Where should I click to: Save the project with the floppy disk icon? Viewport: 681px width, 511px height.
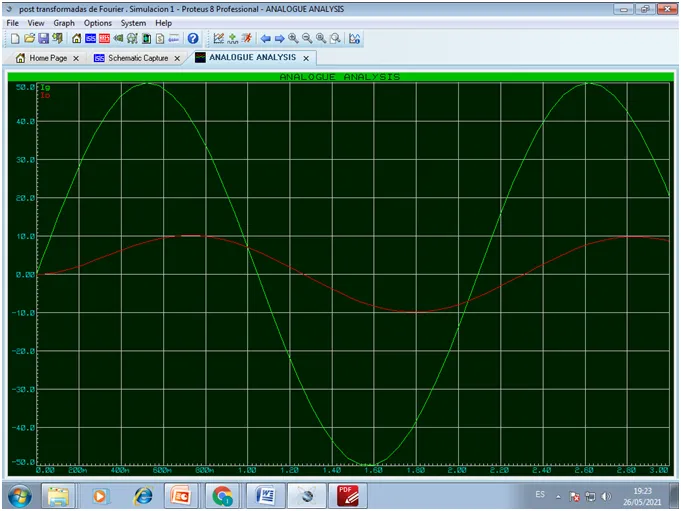43,39
